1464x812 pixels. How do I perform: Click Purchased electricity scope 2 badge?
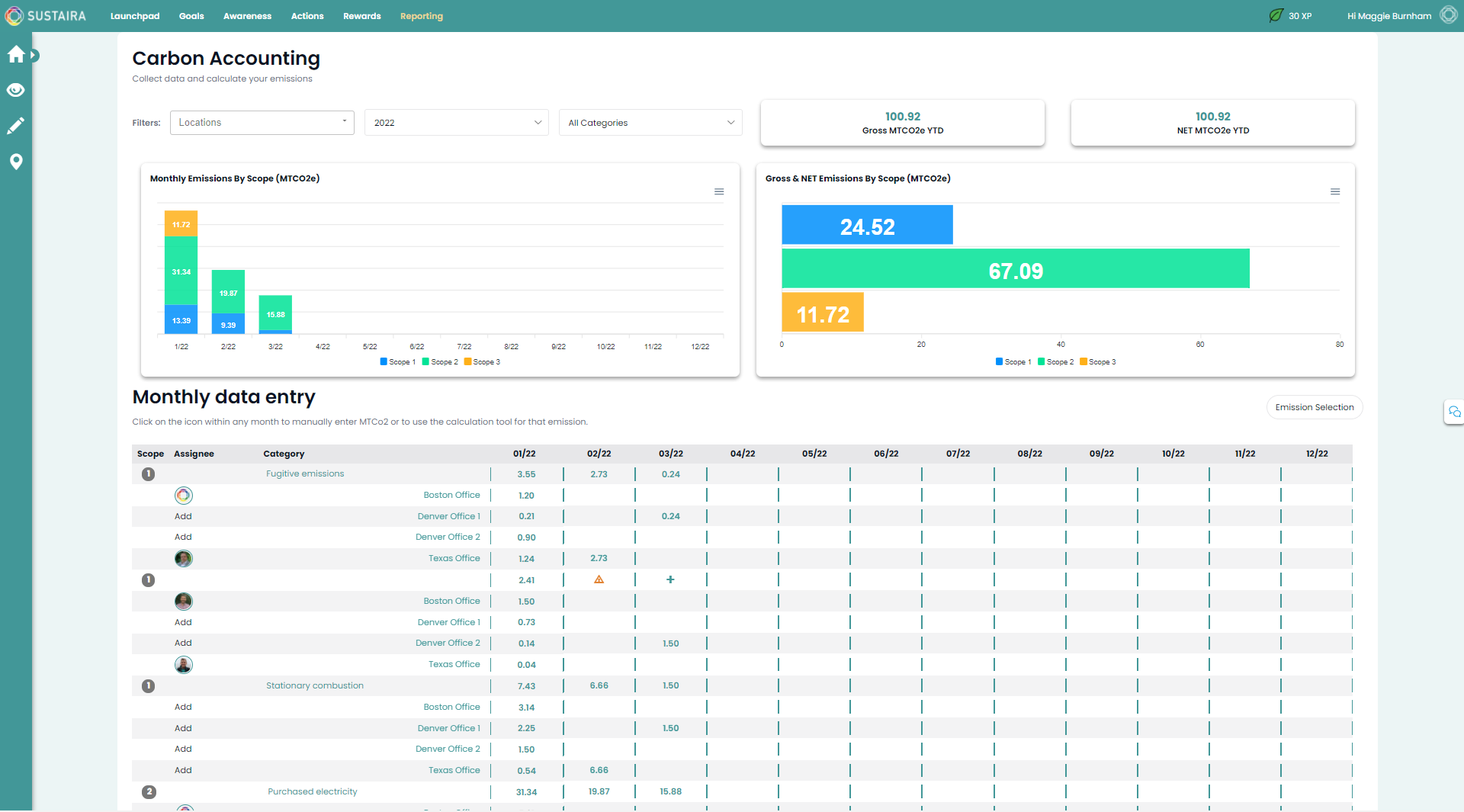149,792
